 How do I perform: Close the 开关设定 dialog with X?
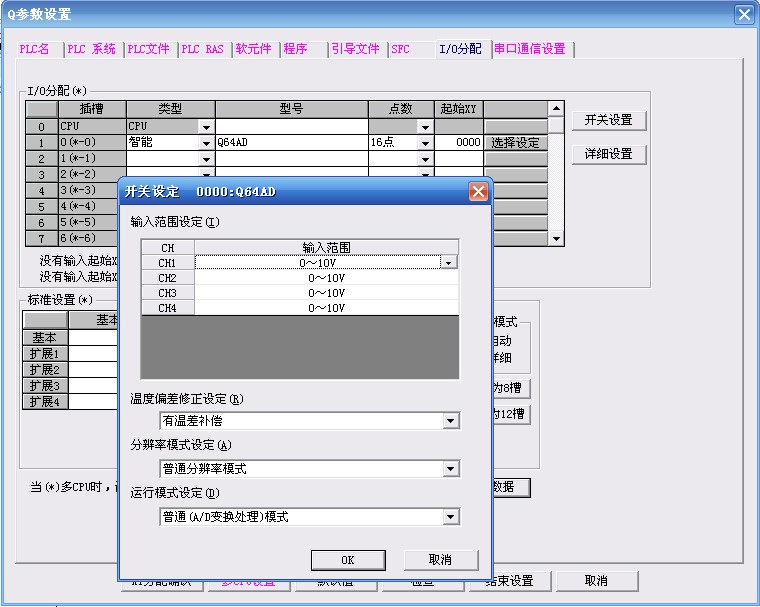click(x=479, y=192)
